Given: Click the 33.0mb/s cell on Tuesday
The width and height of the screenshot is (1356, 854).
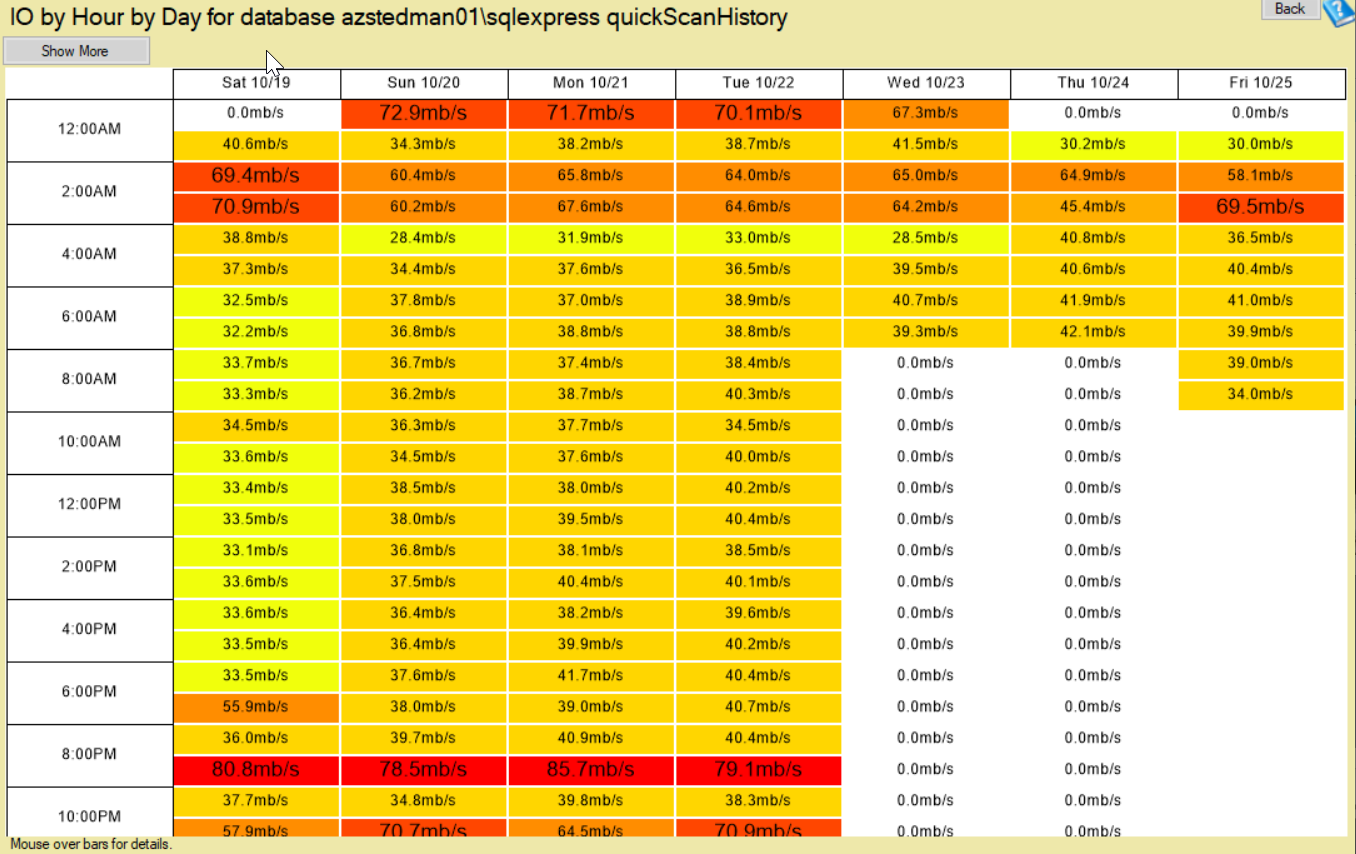Looking at the screenshot, I should tap(758, 238).
